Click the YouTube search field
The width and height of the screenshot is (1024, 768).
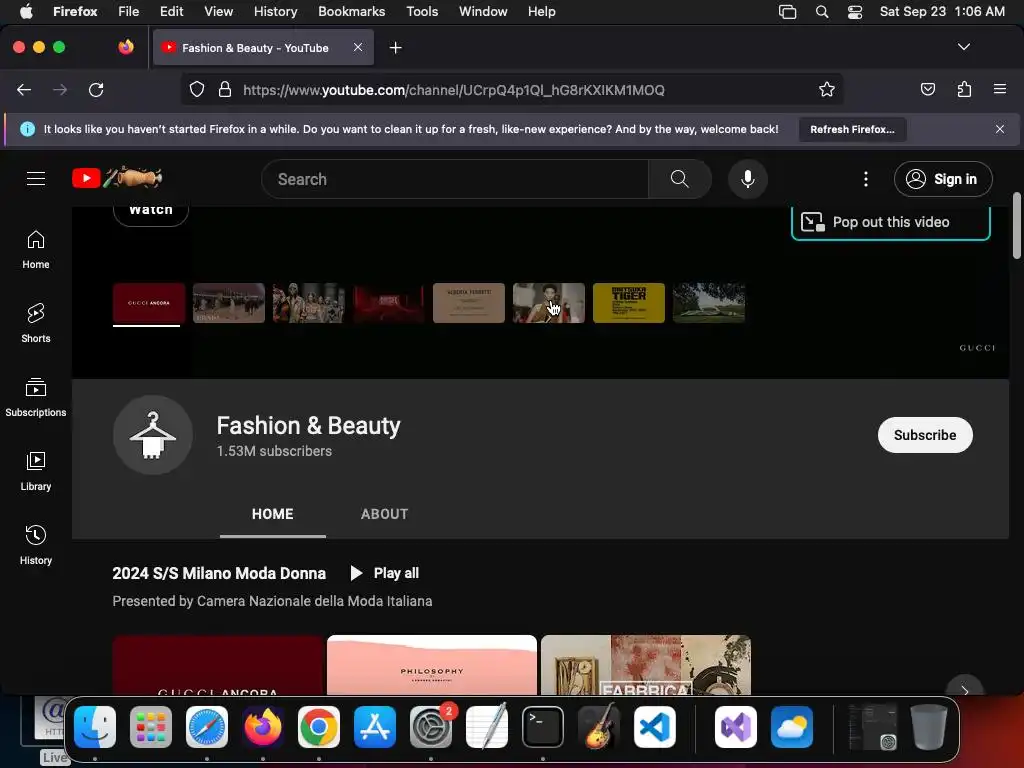(x=455, y=179)
